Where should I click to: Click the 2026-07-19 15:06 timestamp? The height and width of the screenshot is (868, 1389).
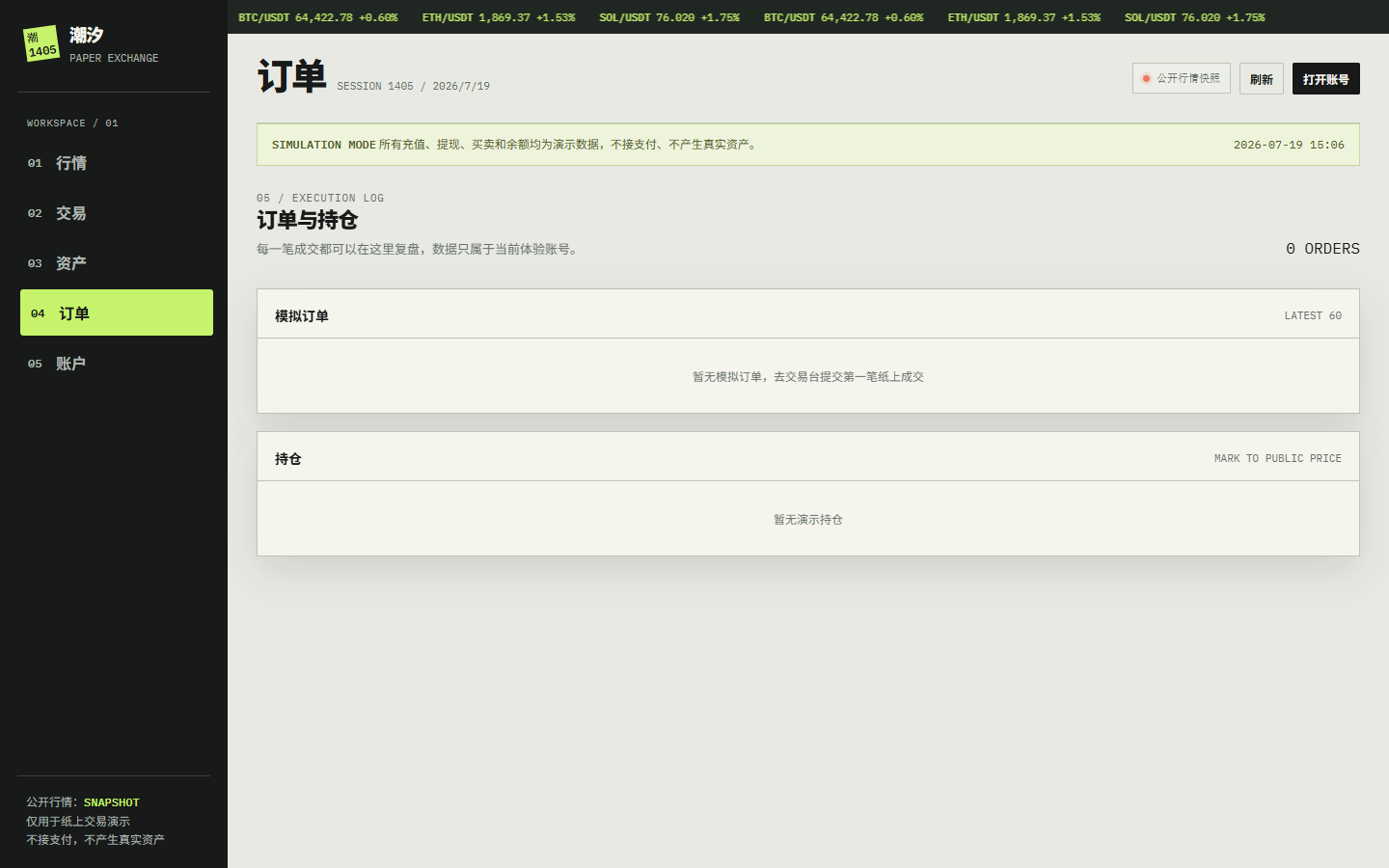[x=1289, y=145]
